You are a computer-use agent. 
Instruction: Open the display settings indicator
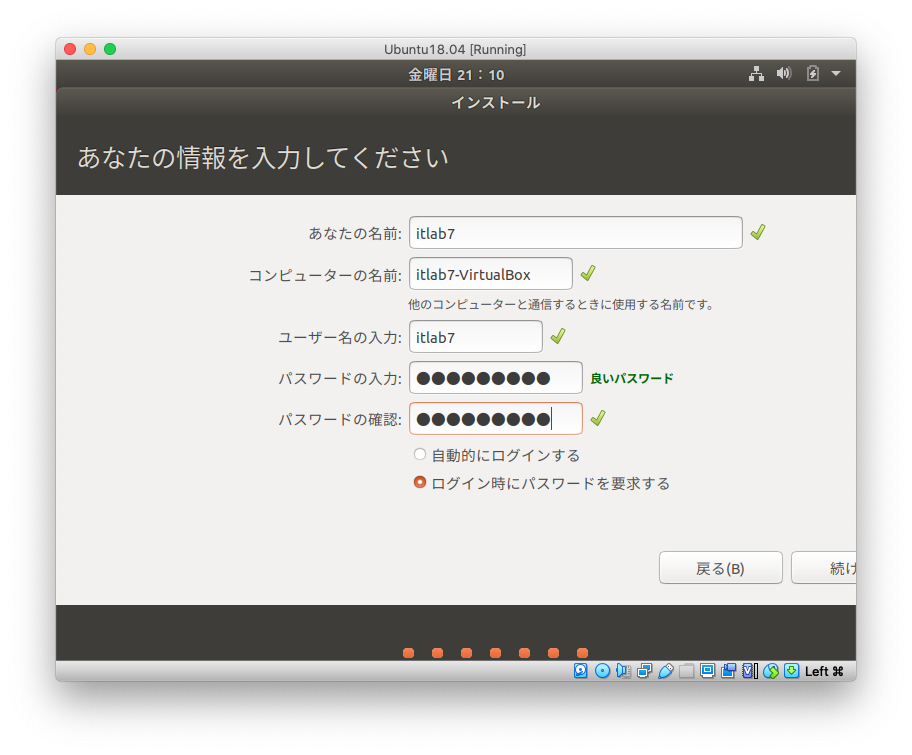tap(707, 671)
